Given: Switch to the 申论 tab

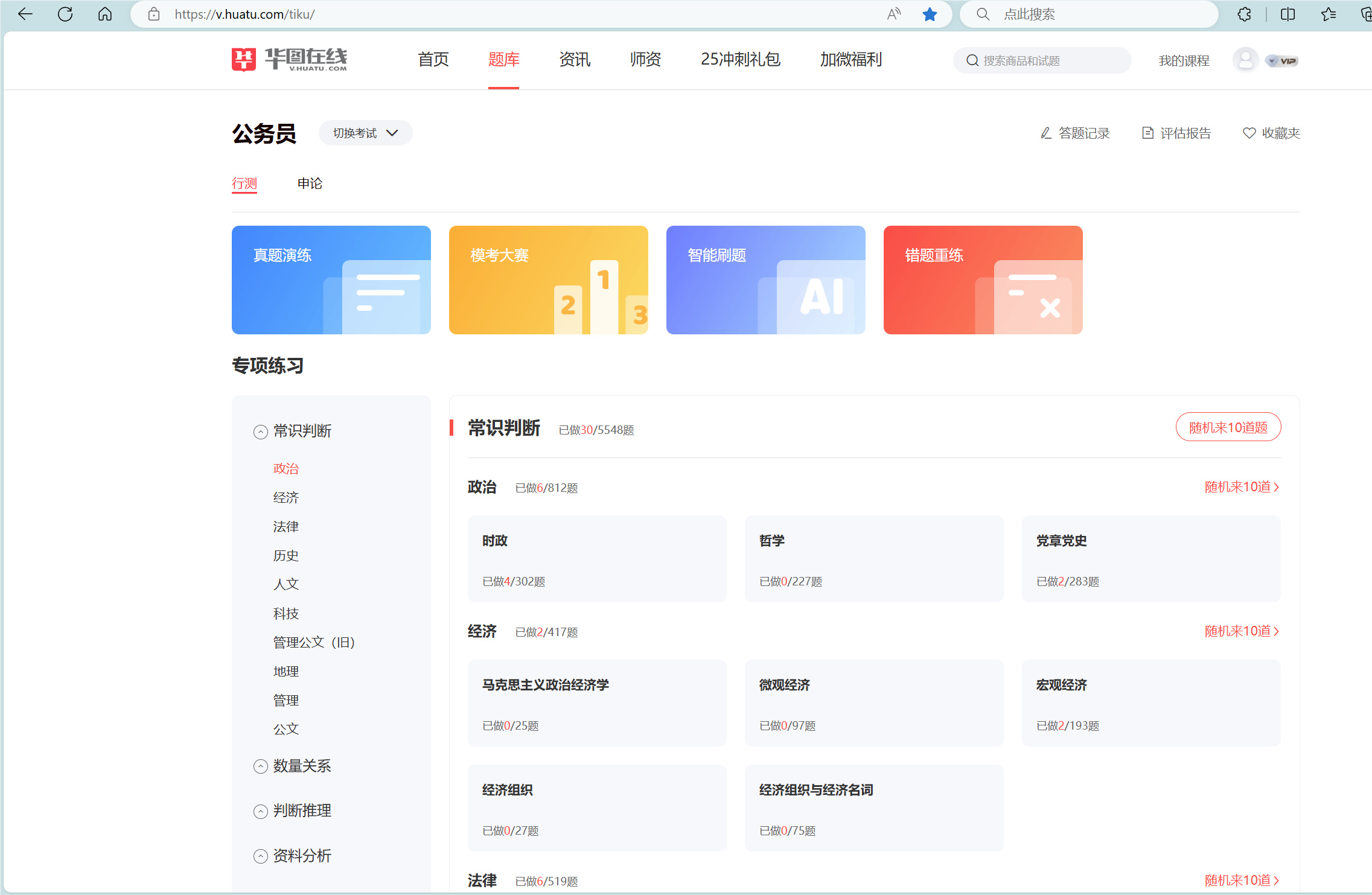Looking at the screenshot, I should pos(310,183).
